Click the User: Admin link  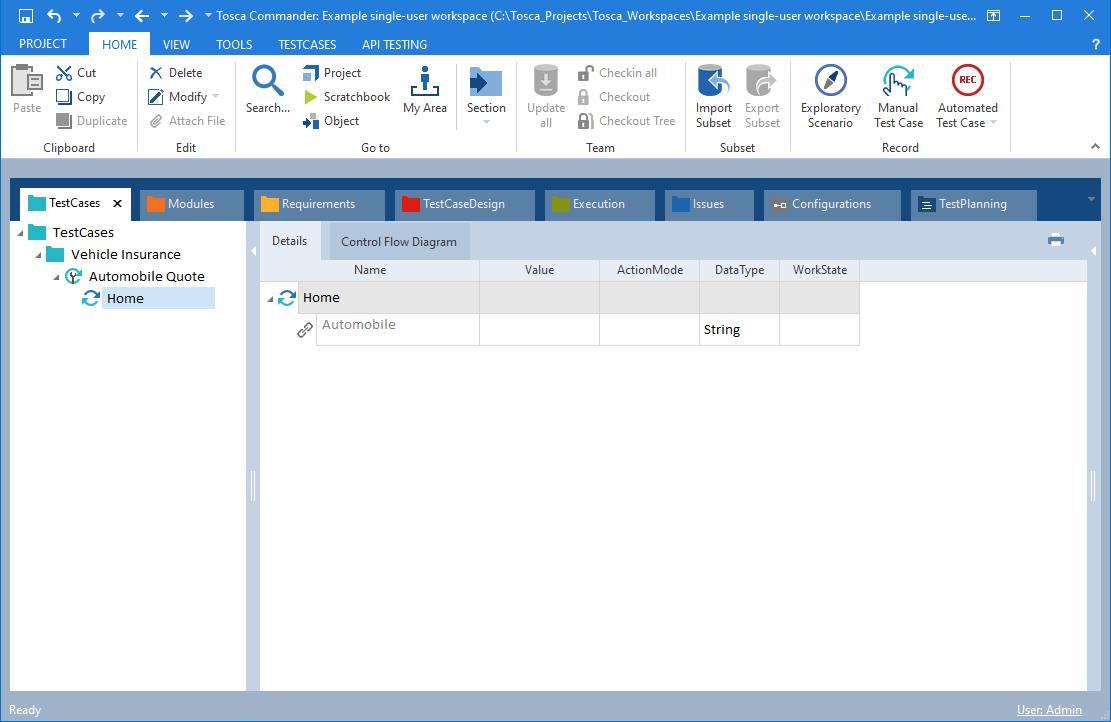pyautogui.click(x=1049, y=710)
